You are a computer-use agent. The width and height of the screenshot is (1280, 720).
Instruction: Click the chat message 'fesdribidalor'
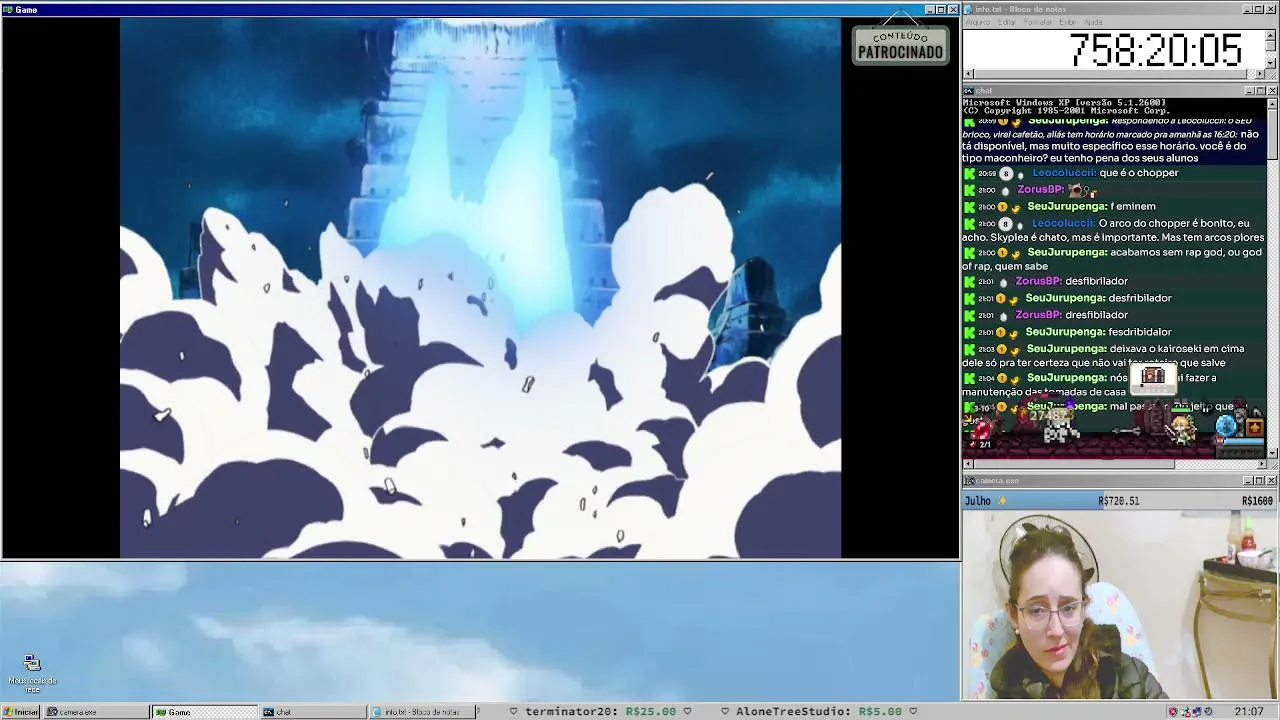tap(1140, 332)
